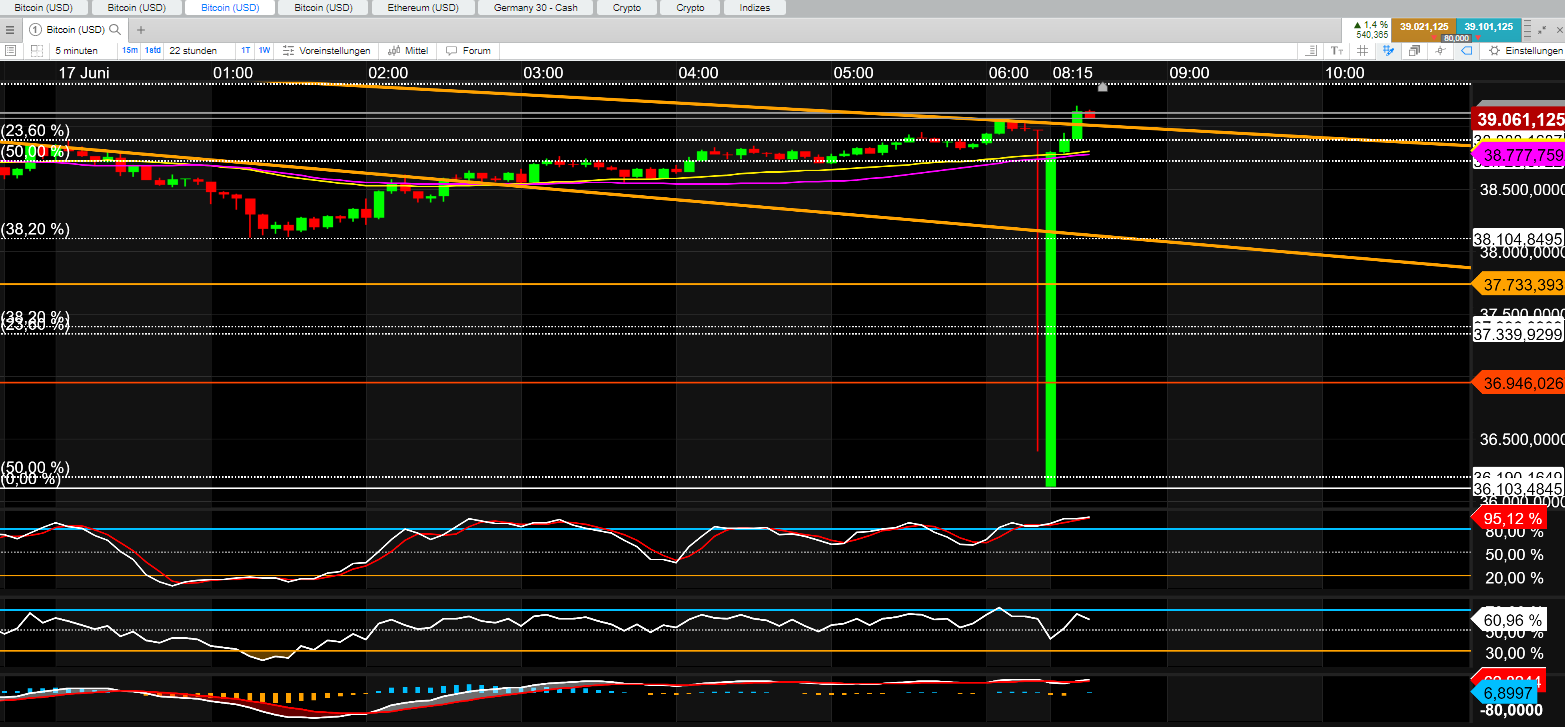Open the chart layers icon
The image size is (1565, 727).
1415,50
